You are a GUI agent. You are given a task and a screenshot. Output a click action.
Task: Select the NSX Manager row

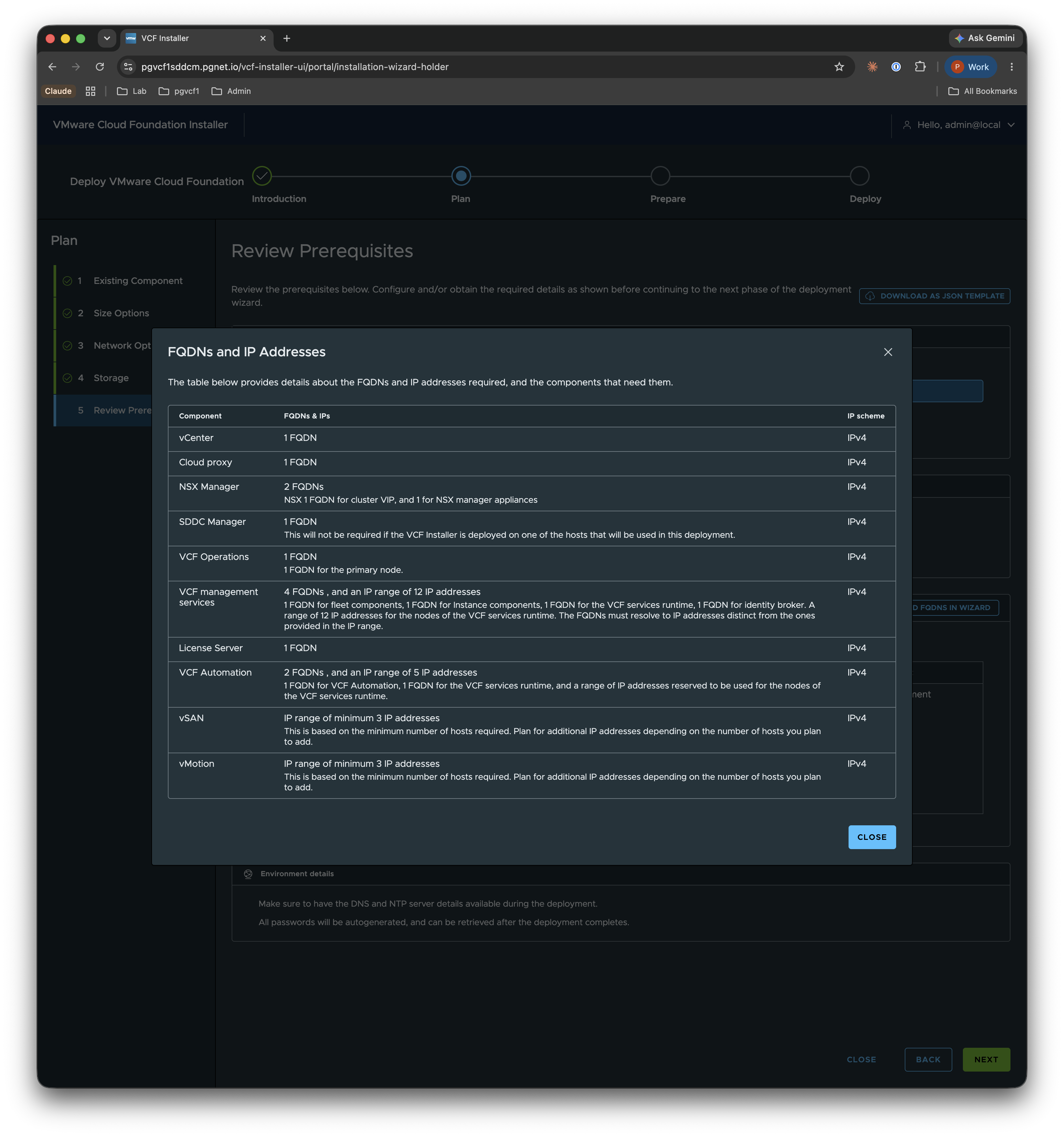[x=531, y=493]
